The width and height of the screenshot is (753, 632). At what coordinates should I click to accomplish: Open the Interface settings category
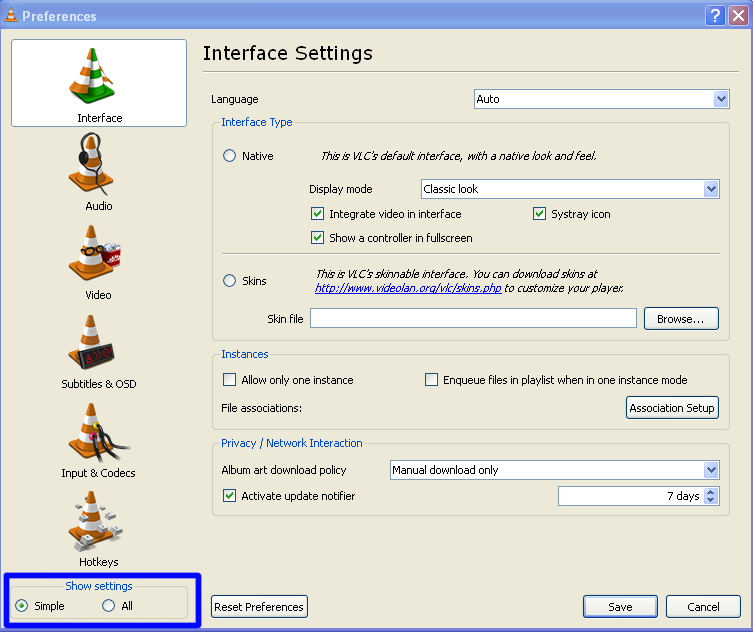[99, 83]
